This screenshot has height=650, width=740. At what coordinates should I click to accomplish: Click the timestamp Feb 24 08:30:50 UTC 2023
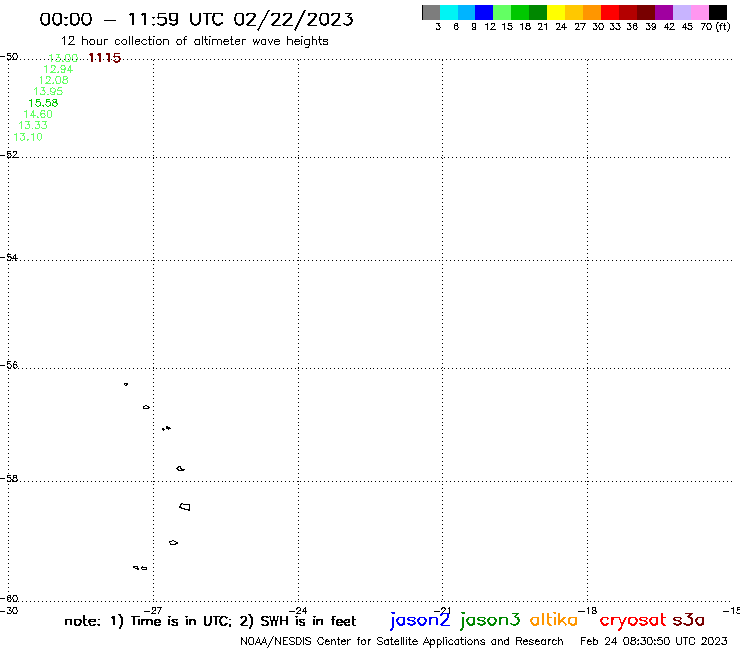[x=654, y=641]
